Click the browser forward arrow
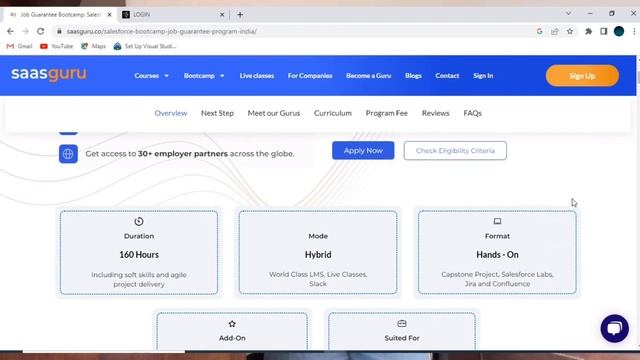 tap(25, 31)
